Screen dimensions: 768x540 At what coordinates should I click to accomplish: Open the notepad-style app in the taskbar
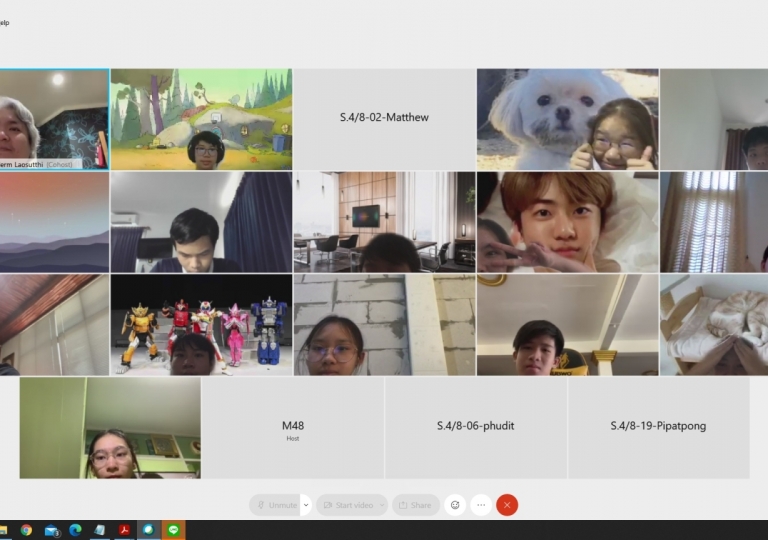99,530
